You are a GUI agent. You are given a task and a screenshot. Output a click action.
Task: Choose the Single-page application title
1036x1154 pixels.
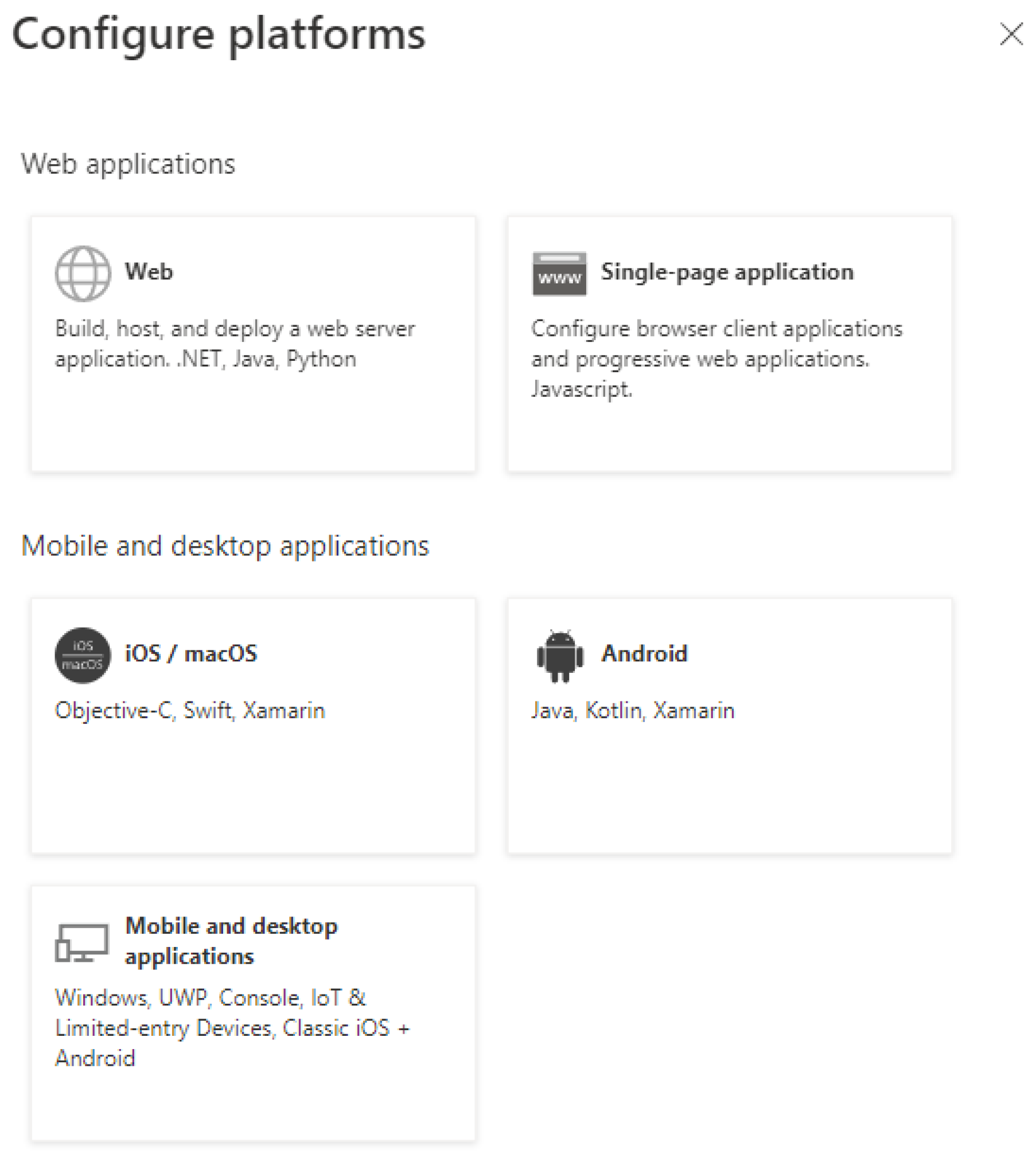727,272
